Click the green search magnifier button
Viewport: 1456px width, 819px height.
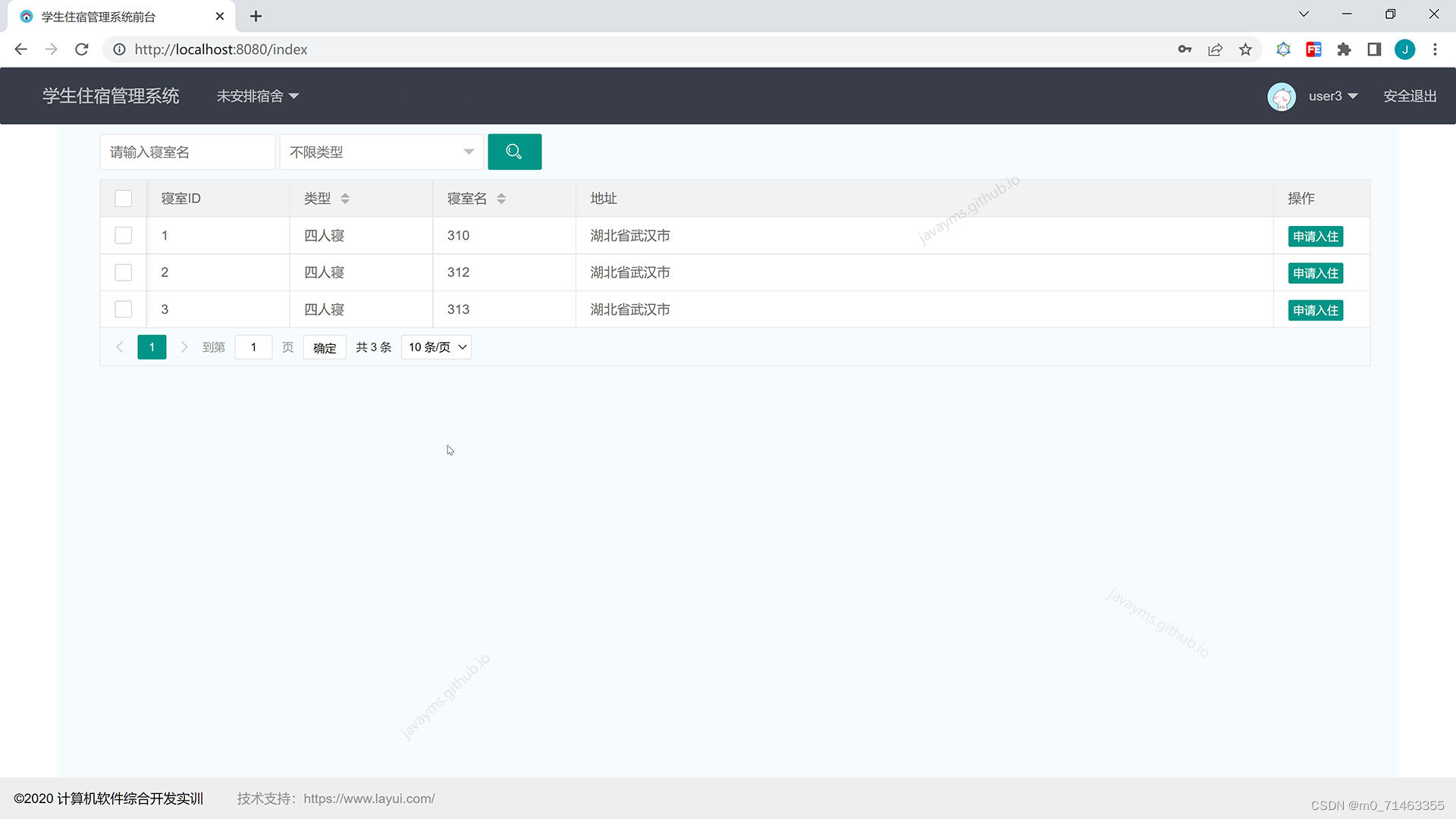click(x=514, y=152)
